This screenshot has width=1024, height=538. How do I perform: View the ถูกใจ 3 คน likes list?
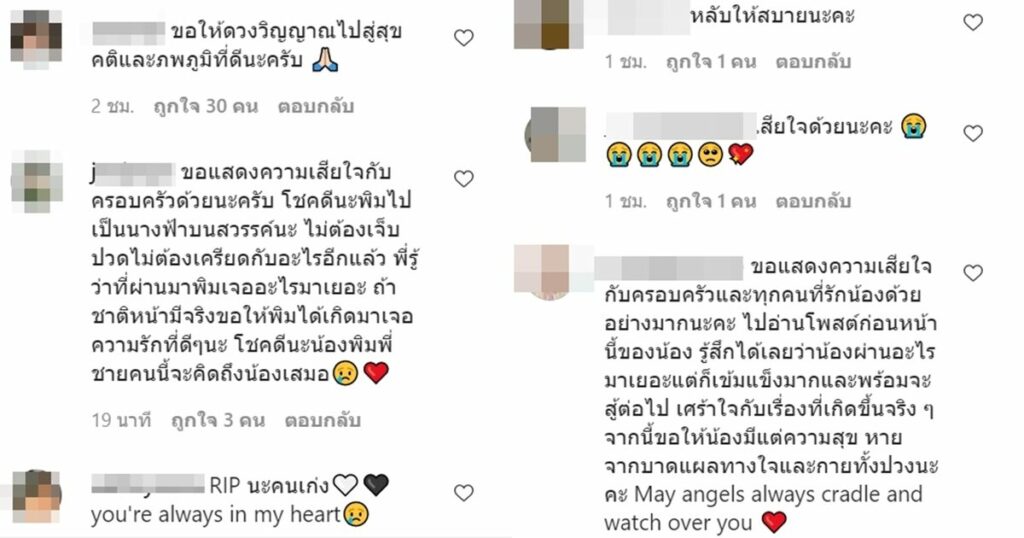coord(218,420)
